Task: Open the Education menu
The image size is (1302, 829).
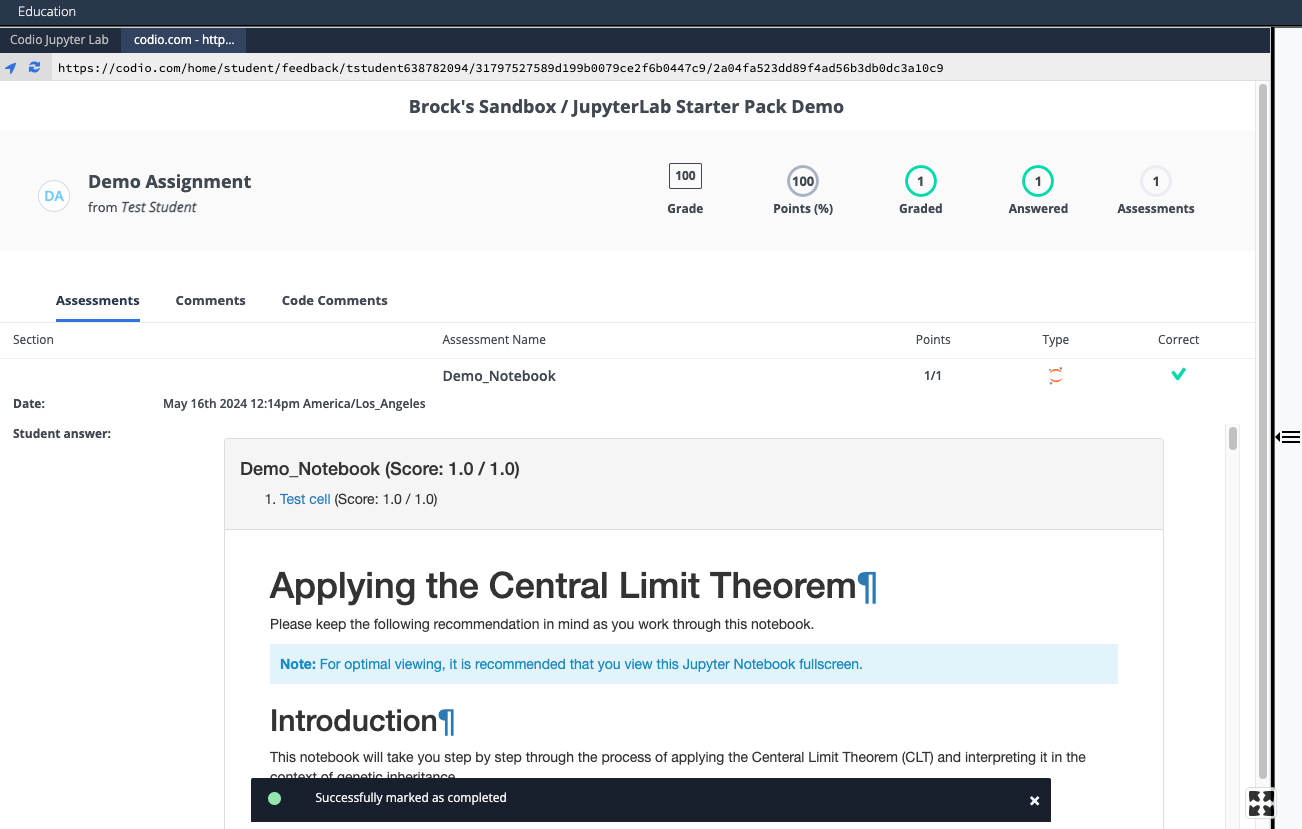Action: click(x=47, y=12)
